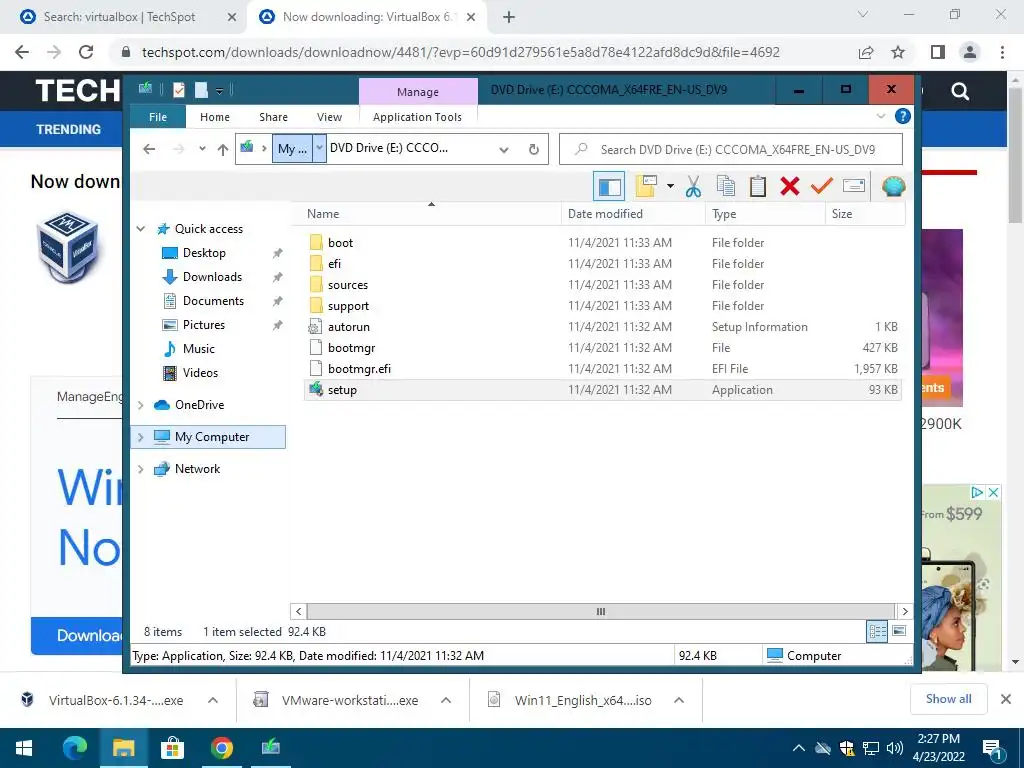This screenshot has height=768, width=1024.
Task: Open the Windows Start menu
Action: [24, 748]
